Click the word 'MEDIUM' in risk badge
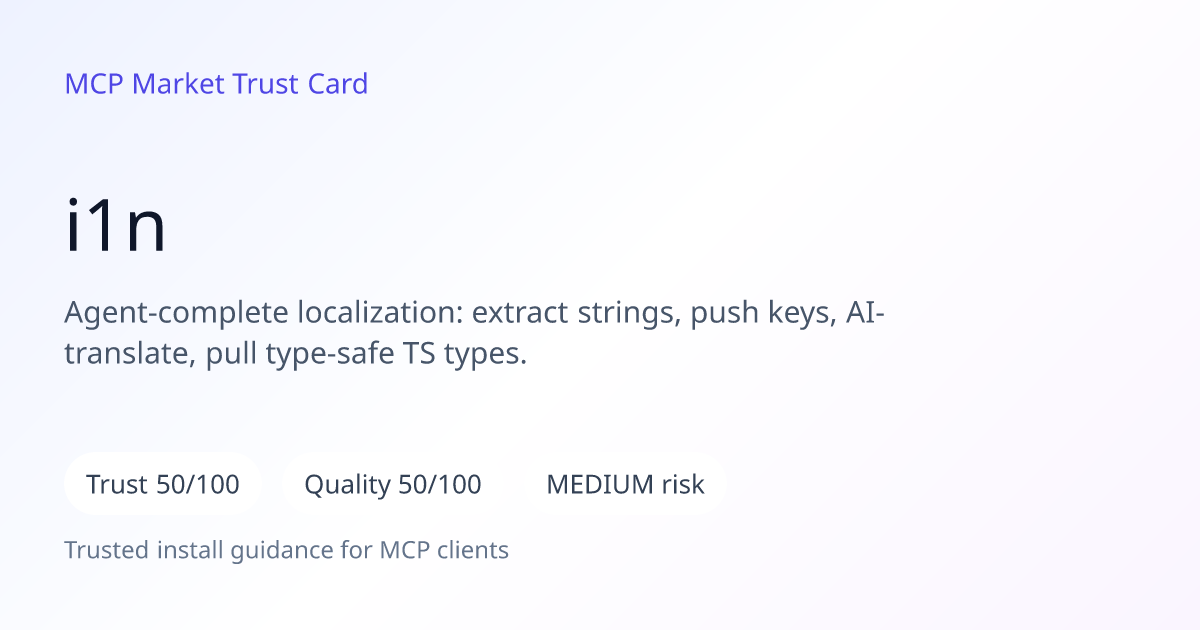The width and height of the screenshot is (1200, 630). click(600, 485)
